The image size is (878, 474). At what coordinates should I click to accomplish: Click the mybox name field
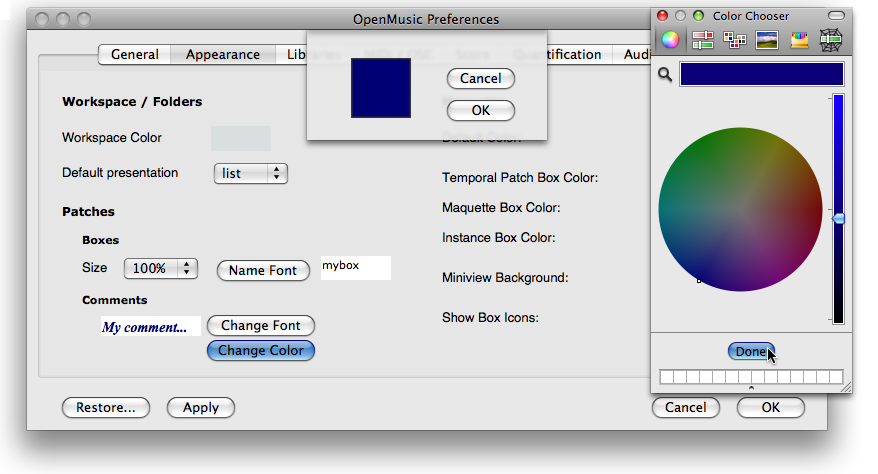[x=356, y=268]
